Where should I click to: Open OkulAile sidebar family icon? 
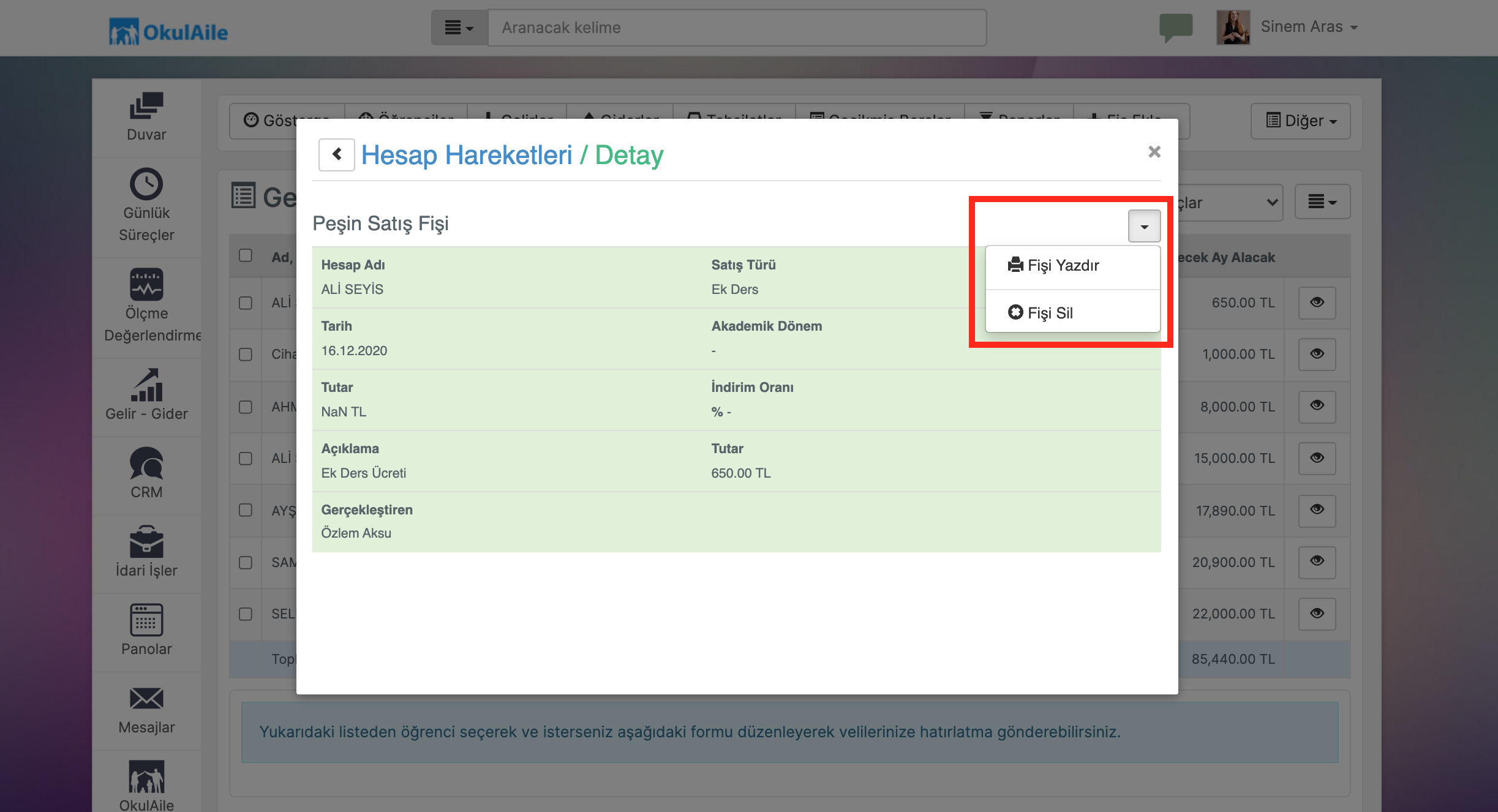click(x=146, y=776)
